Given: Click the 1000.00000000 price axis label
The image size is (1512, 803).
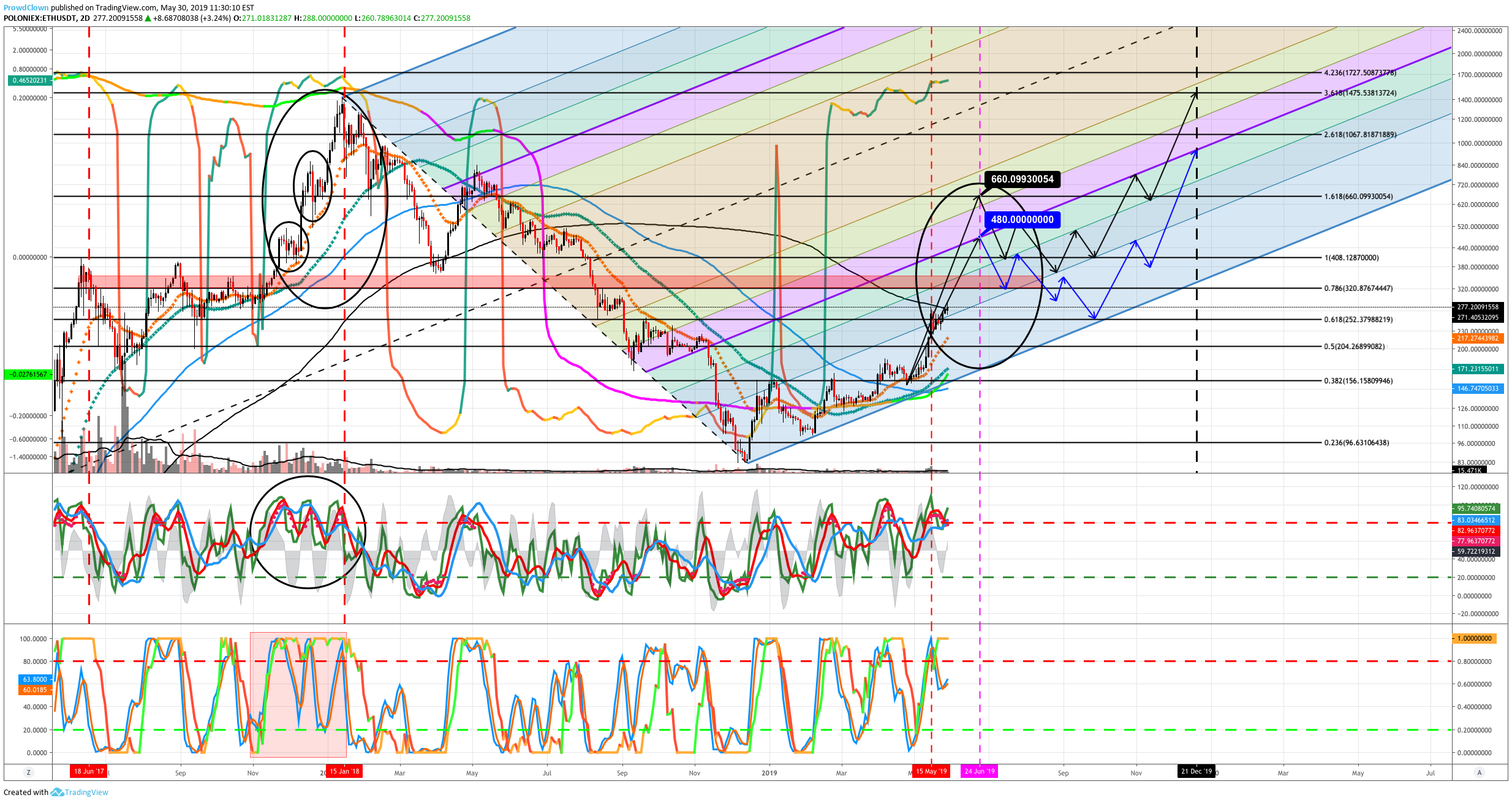Looking at the screenshot, I should 1480,144.
